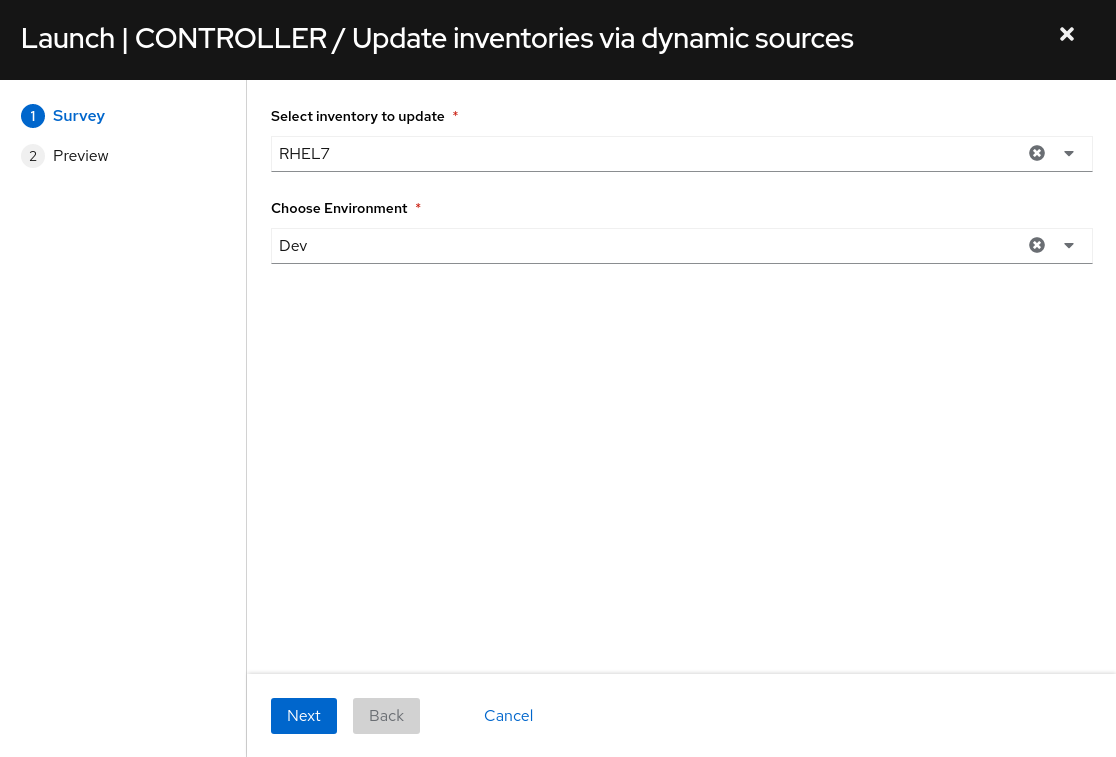Click the 'Select inventory to update' label
1116x757 pixels.
click(357, 116)
